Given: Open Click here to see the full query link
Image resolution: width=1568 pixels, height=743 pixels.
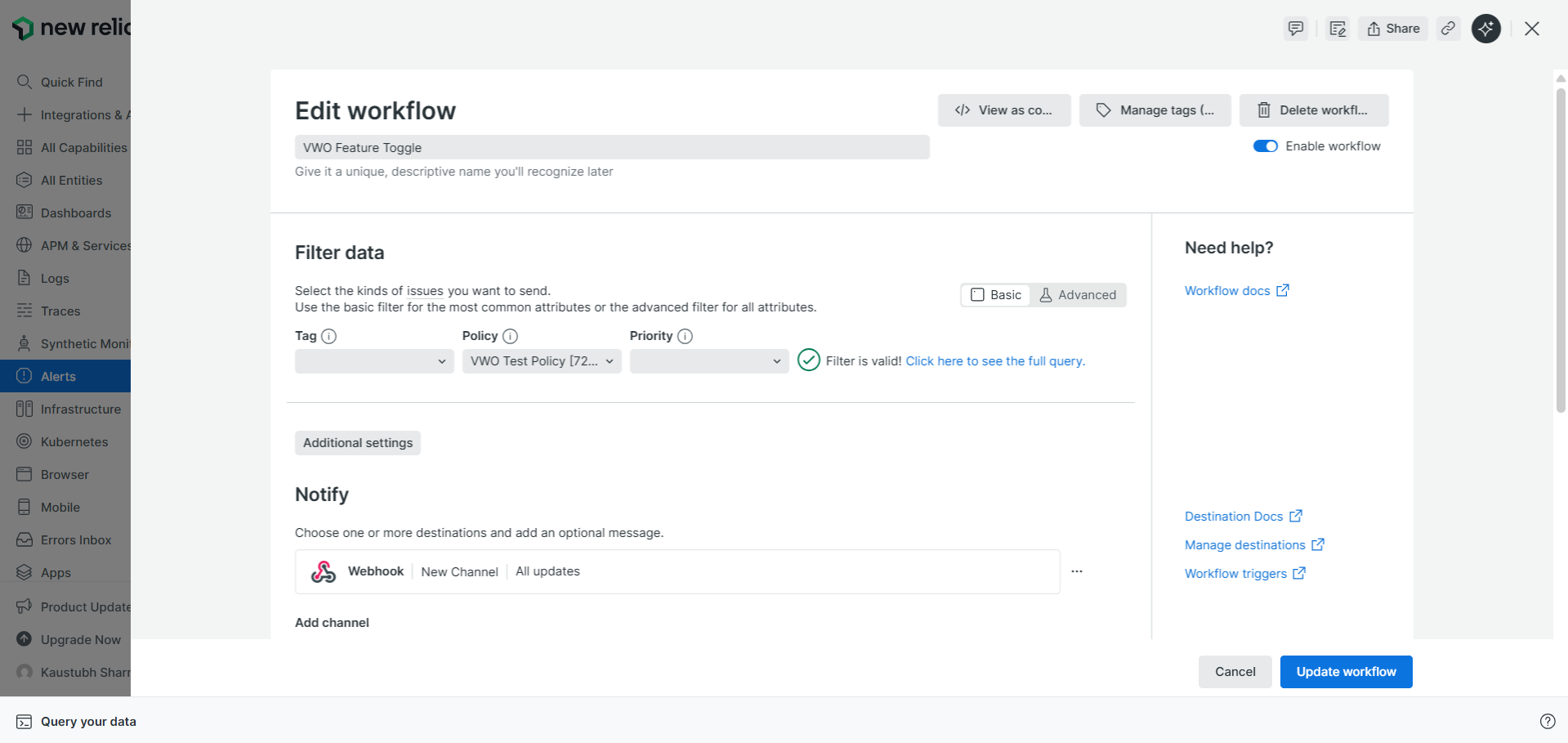Looking at the screenshot, I should [x=995, y=361].
